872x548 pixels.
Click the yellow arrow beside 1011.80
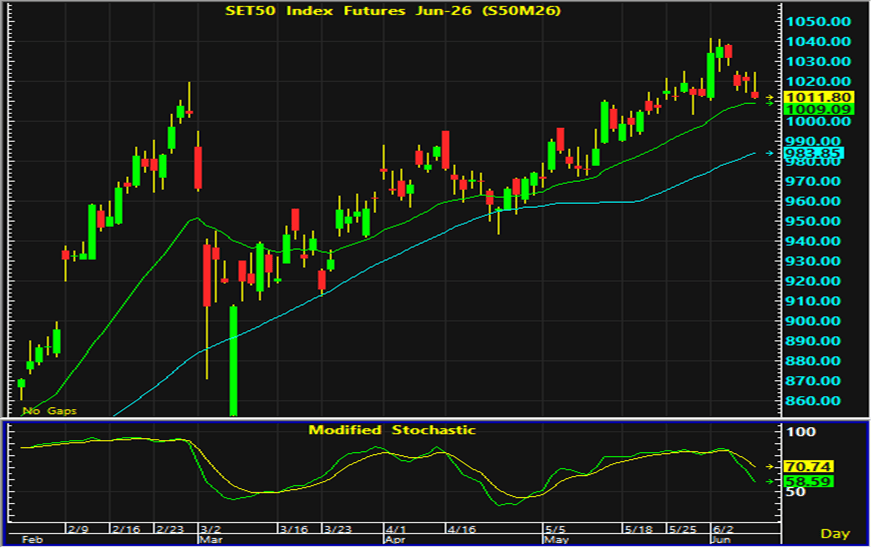click(x=770, y=98)
